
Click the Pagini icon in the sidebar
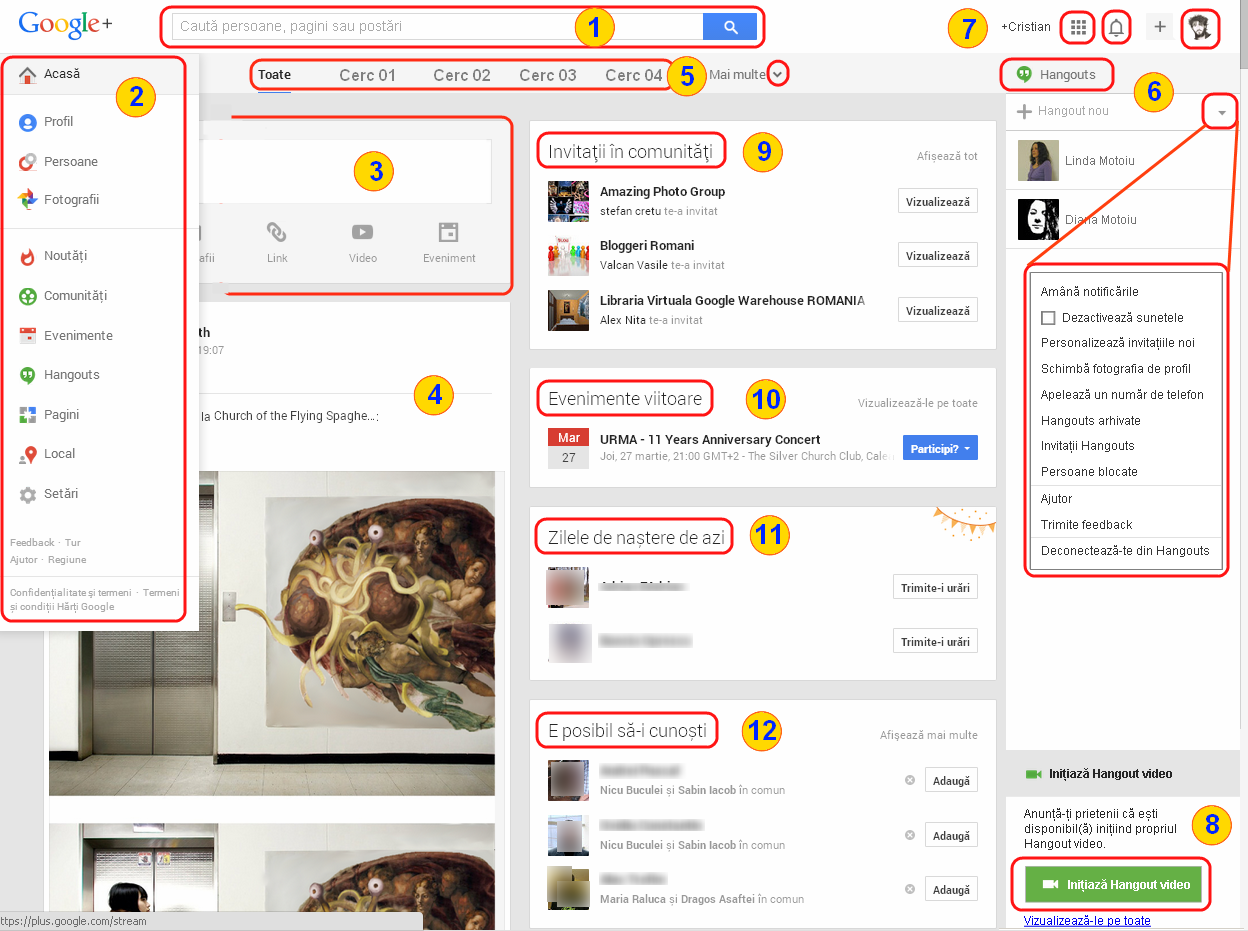tap(28, 415)
